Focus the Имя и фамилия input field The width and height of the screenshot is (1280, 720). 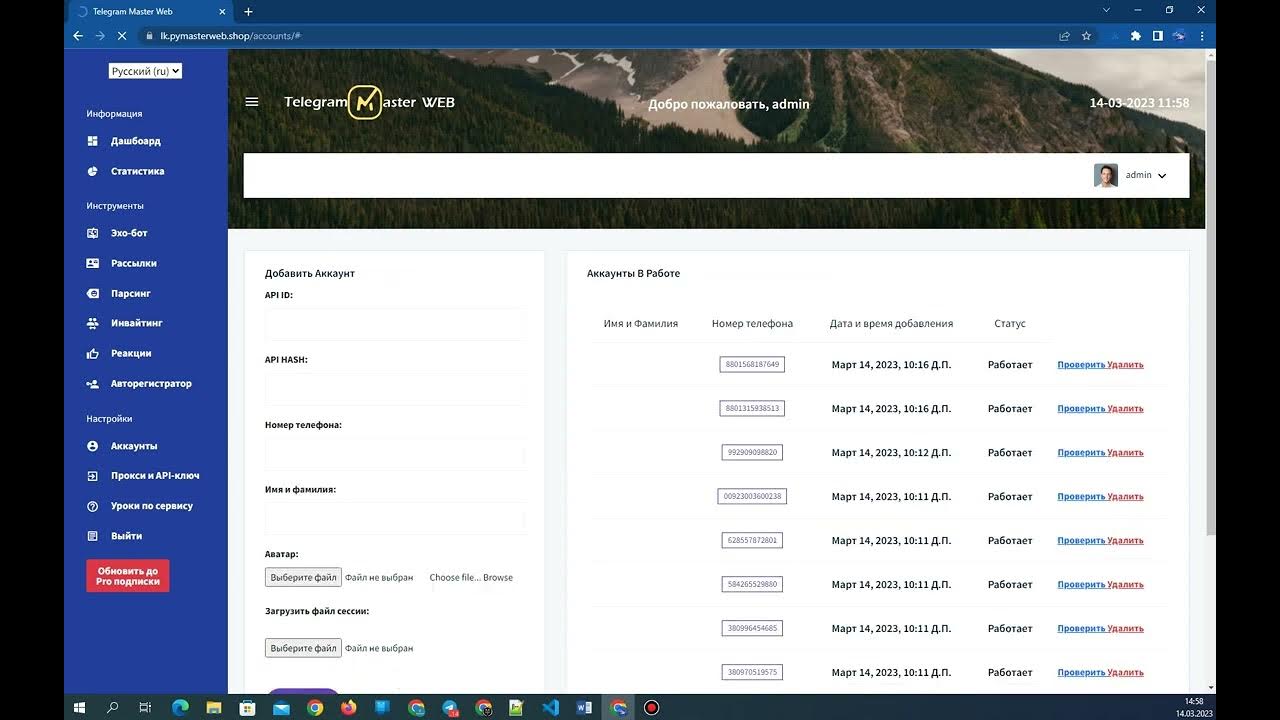coord(395,520)
